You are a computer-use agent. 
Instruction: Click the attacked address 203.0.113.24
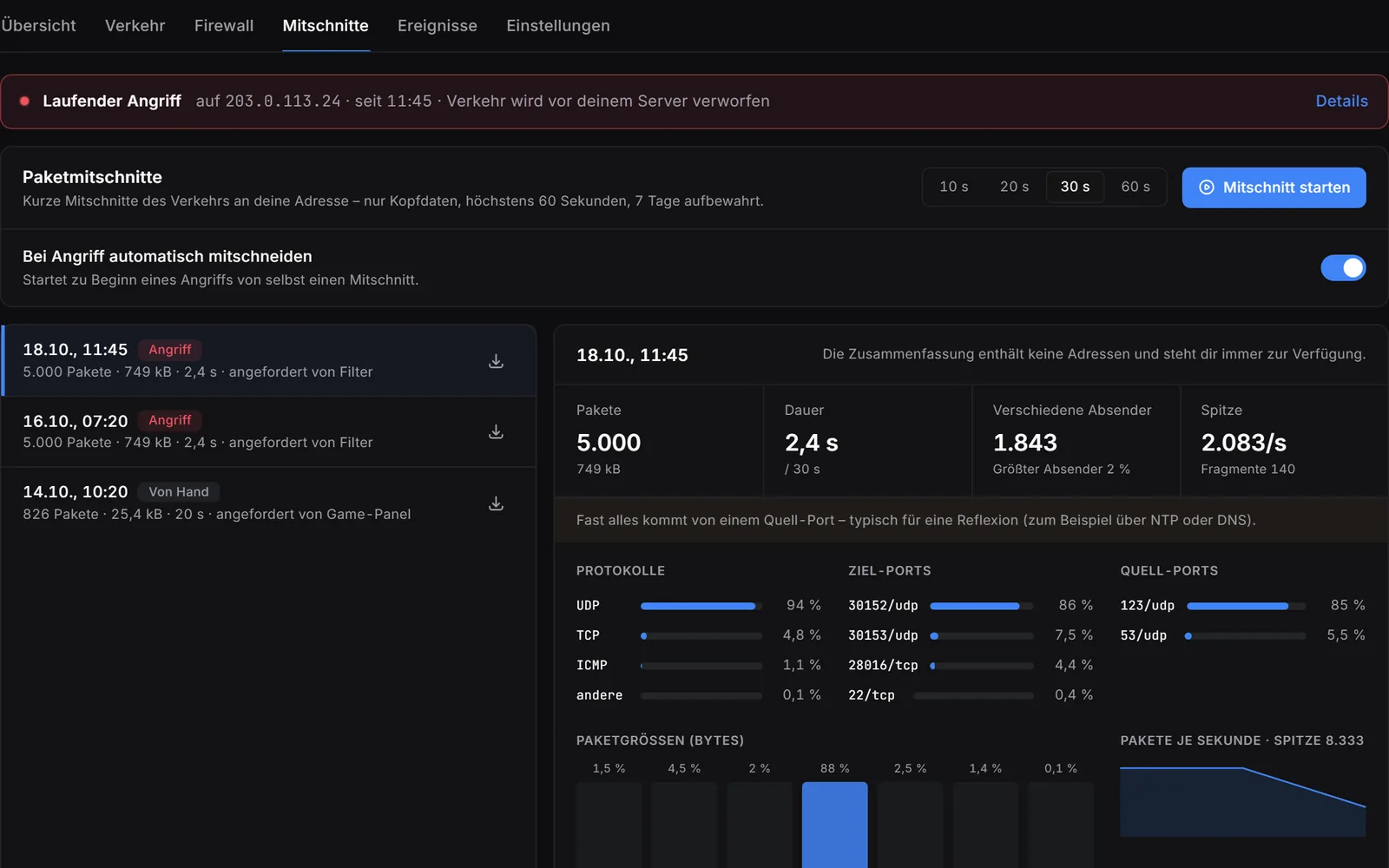coord(282,102)
